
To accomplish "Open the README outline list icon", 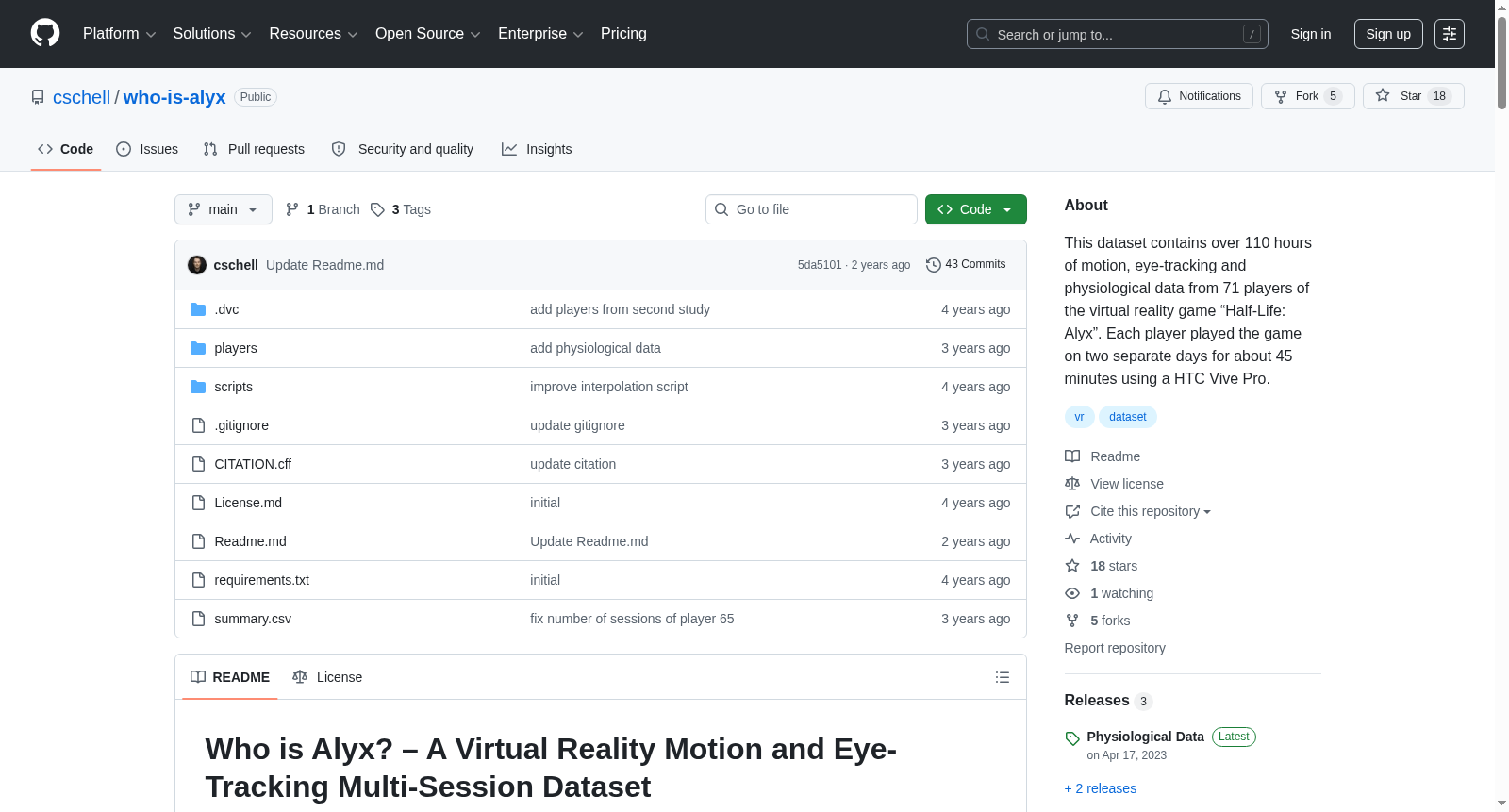I will (1003, 677).
